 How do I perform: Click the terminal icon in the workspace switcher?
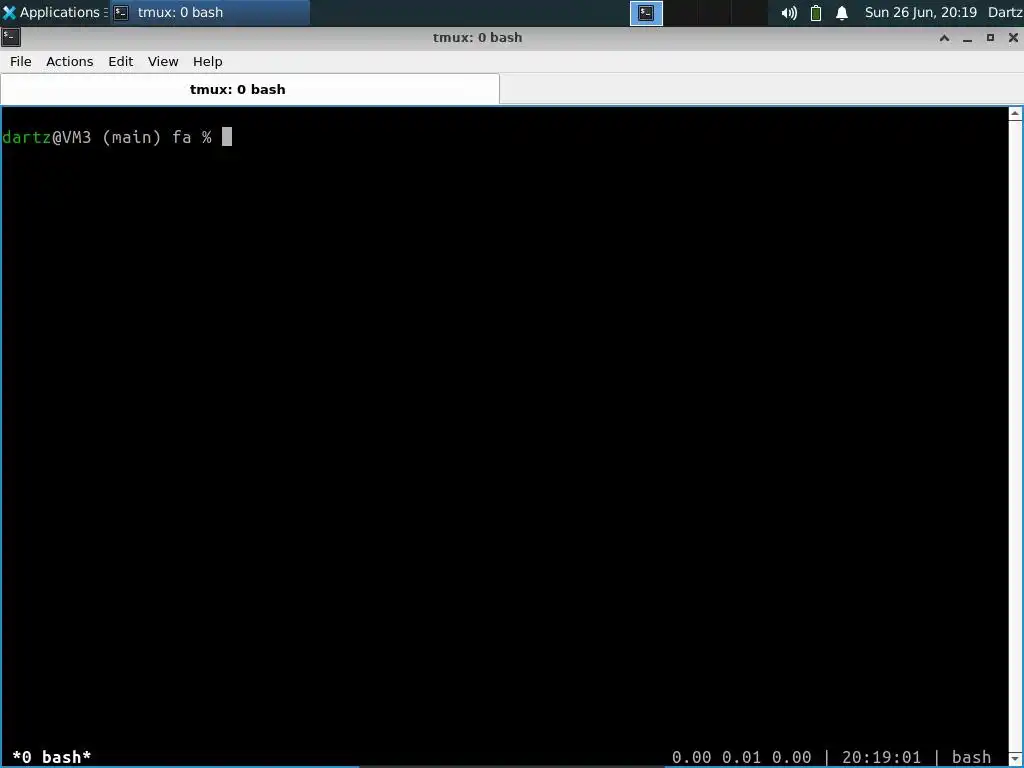click(646, 13)
